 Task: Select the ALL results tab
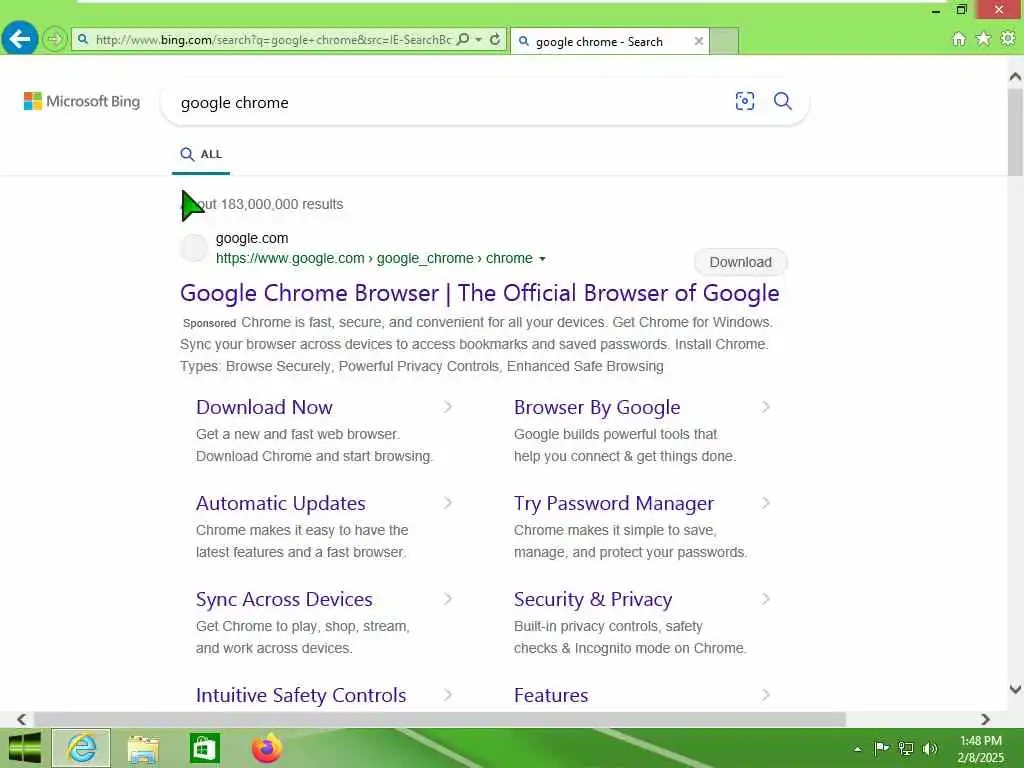point(201,155)
